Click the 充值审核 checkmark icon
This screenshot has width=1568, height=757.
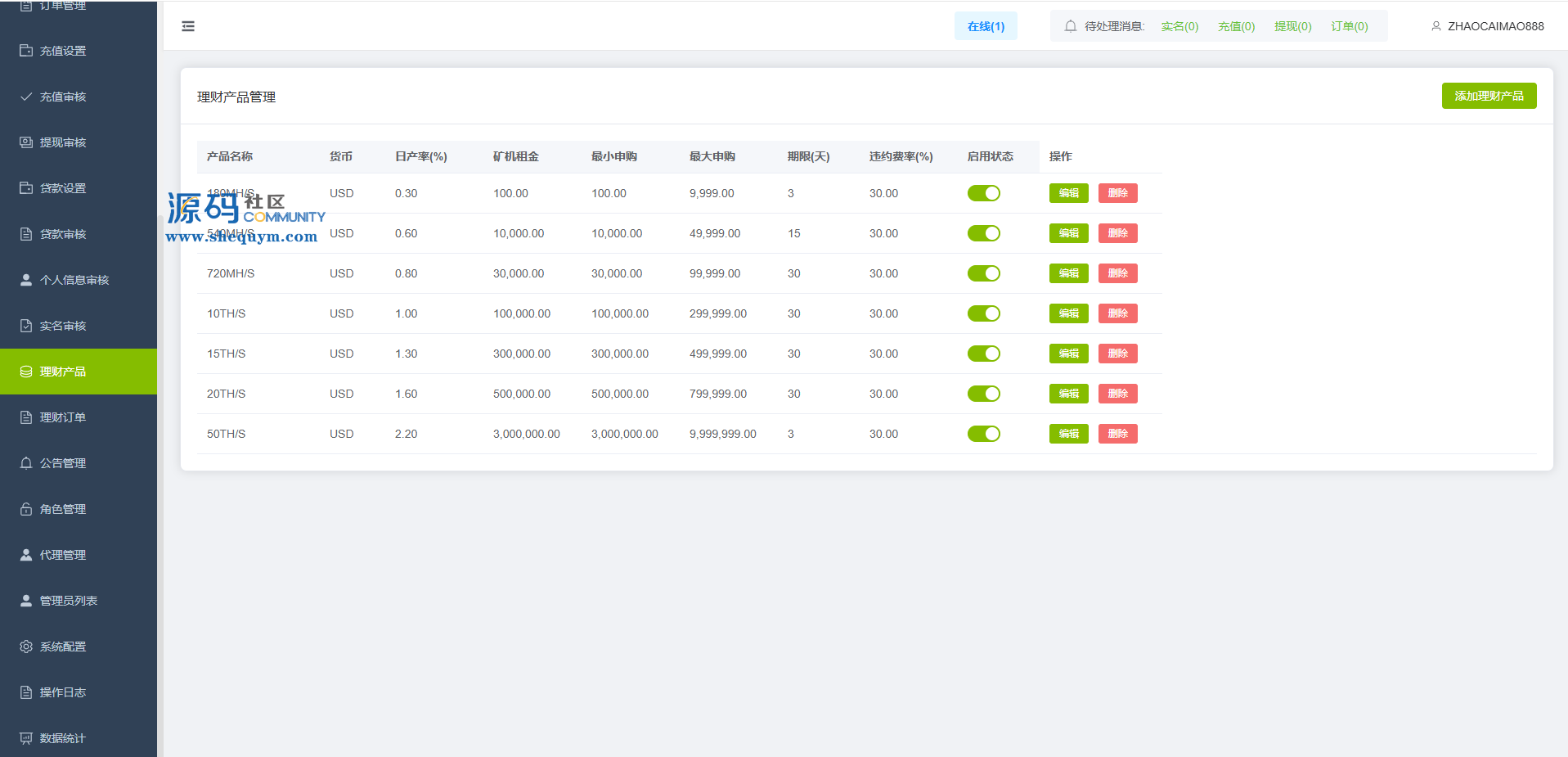click(26, 97)
